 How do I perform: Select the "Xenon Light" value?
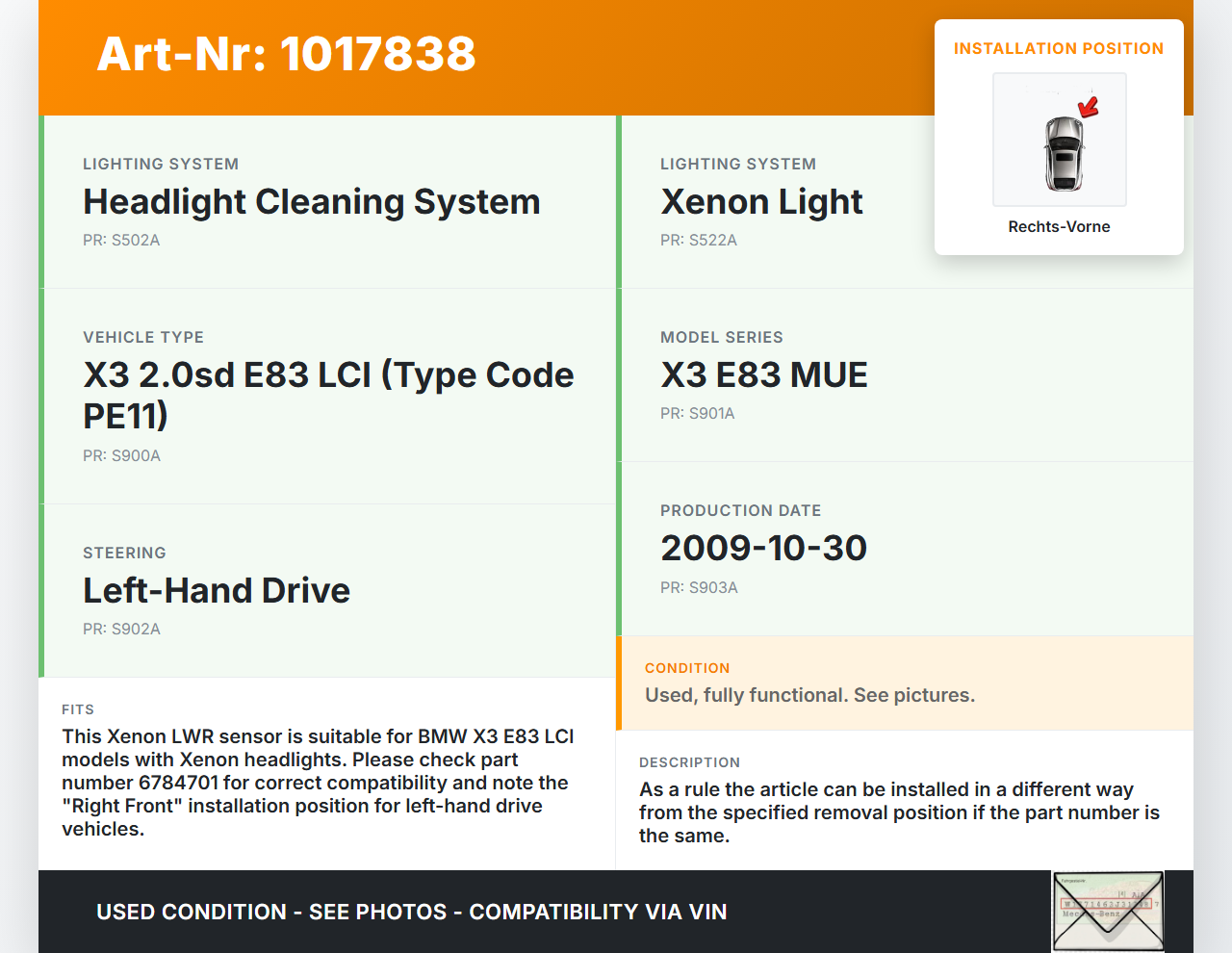coord(761,201)
